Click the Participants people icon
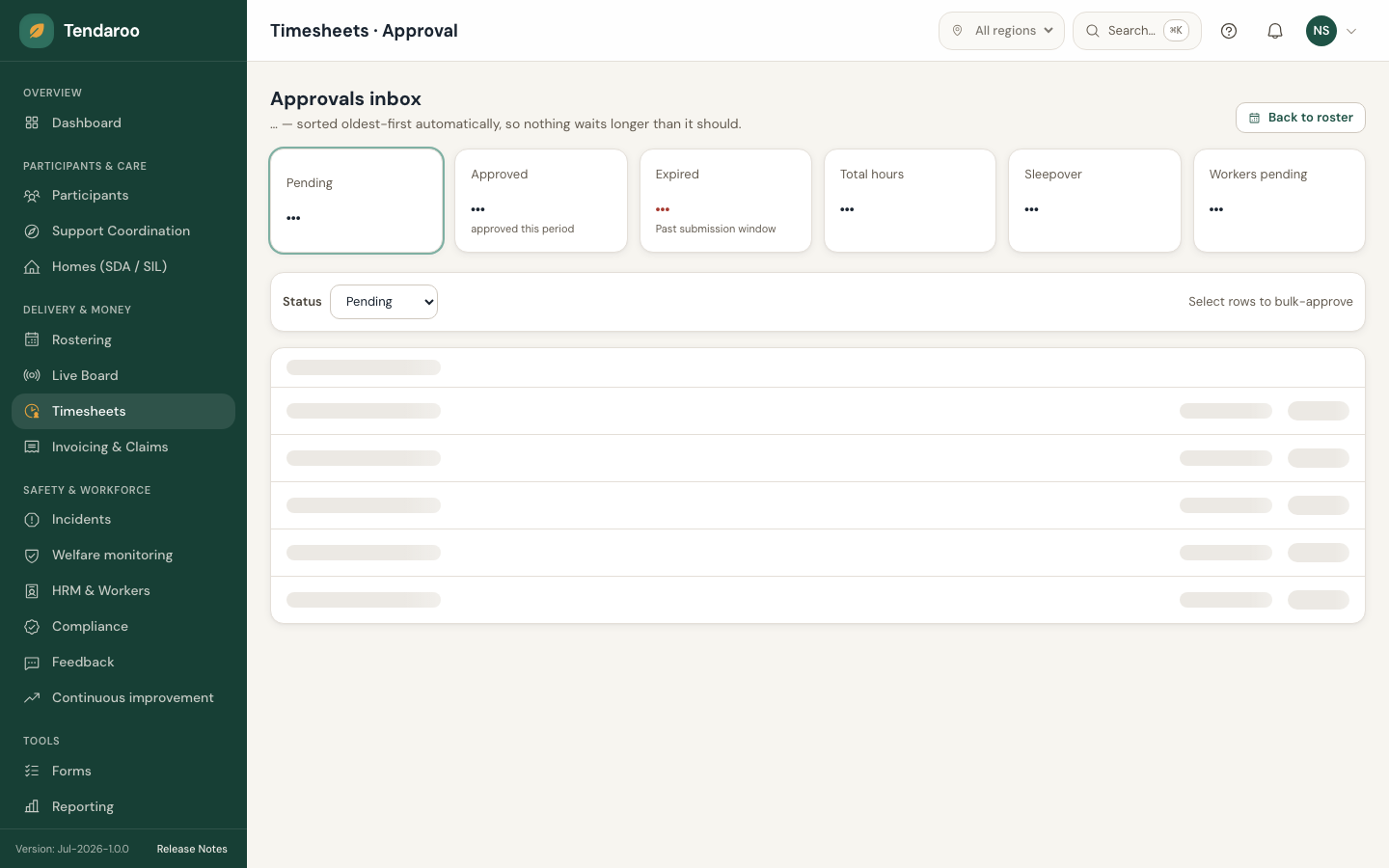 (x=32, y=196)
